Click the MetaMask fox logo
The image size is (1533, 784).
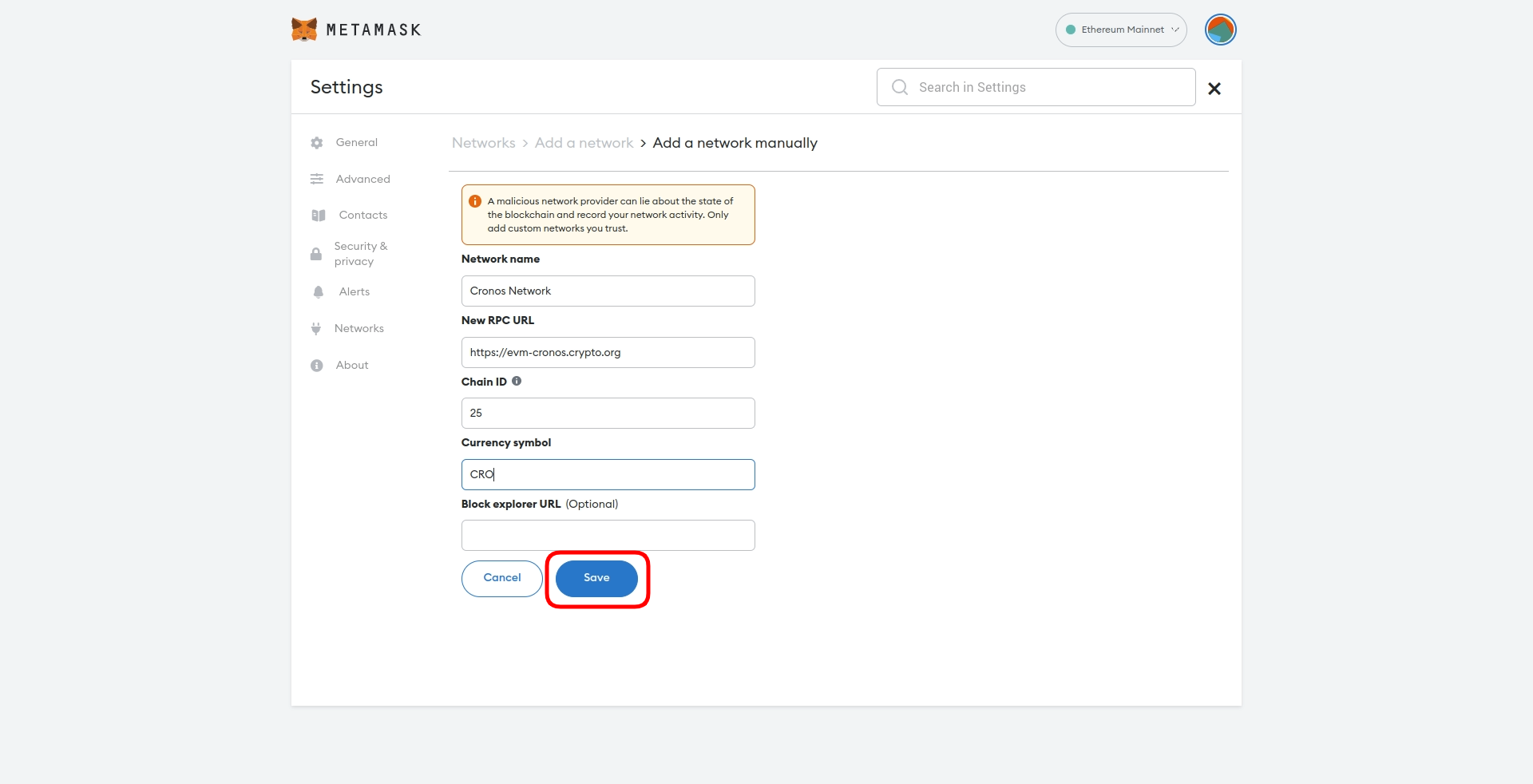click(304, 30)
